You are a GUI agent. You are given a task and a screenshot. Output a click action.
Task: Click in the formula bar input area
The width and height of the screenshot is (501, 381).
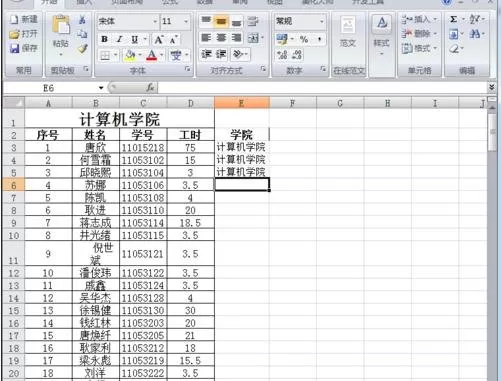(322, 88)
